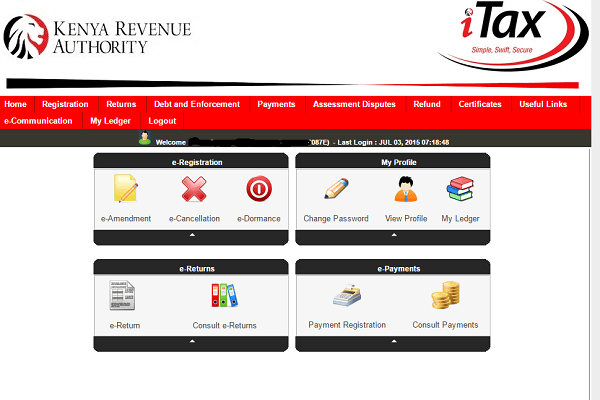Screen dimensions: 600x400
Task: Click the red X e-Cancellation icon
Action: click(194, 189)
